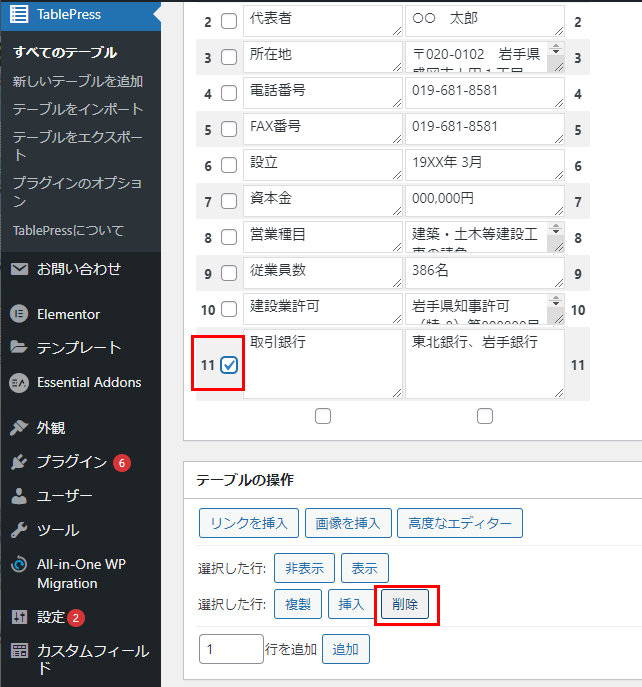Click the プラグイン plug icon
642x687 pixels.
click(x=19, y=462)
